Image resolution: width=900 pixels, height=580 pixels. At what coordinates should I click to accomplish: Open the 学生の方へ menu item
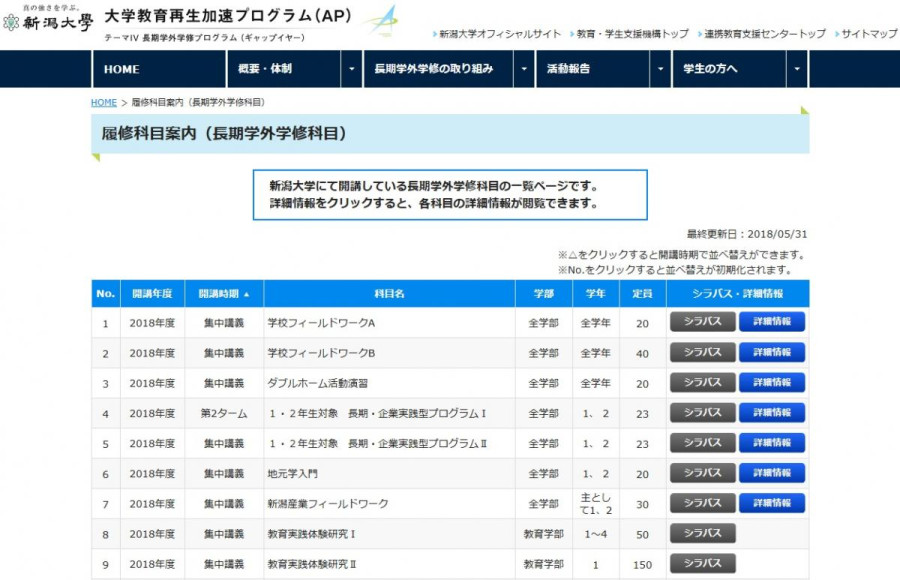(729, 69)
